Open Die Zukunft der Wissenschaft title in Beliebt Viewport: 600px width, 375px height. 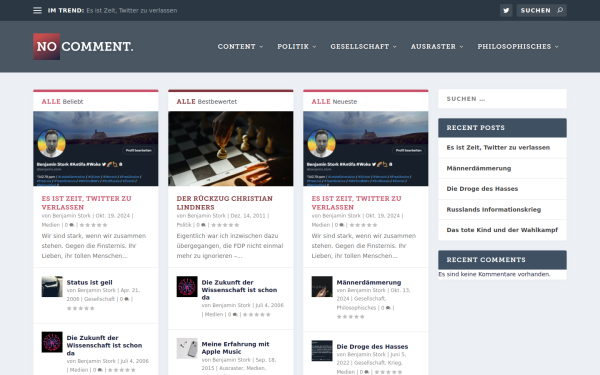104,345
